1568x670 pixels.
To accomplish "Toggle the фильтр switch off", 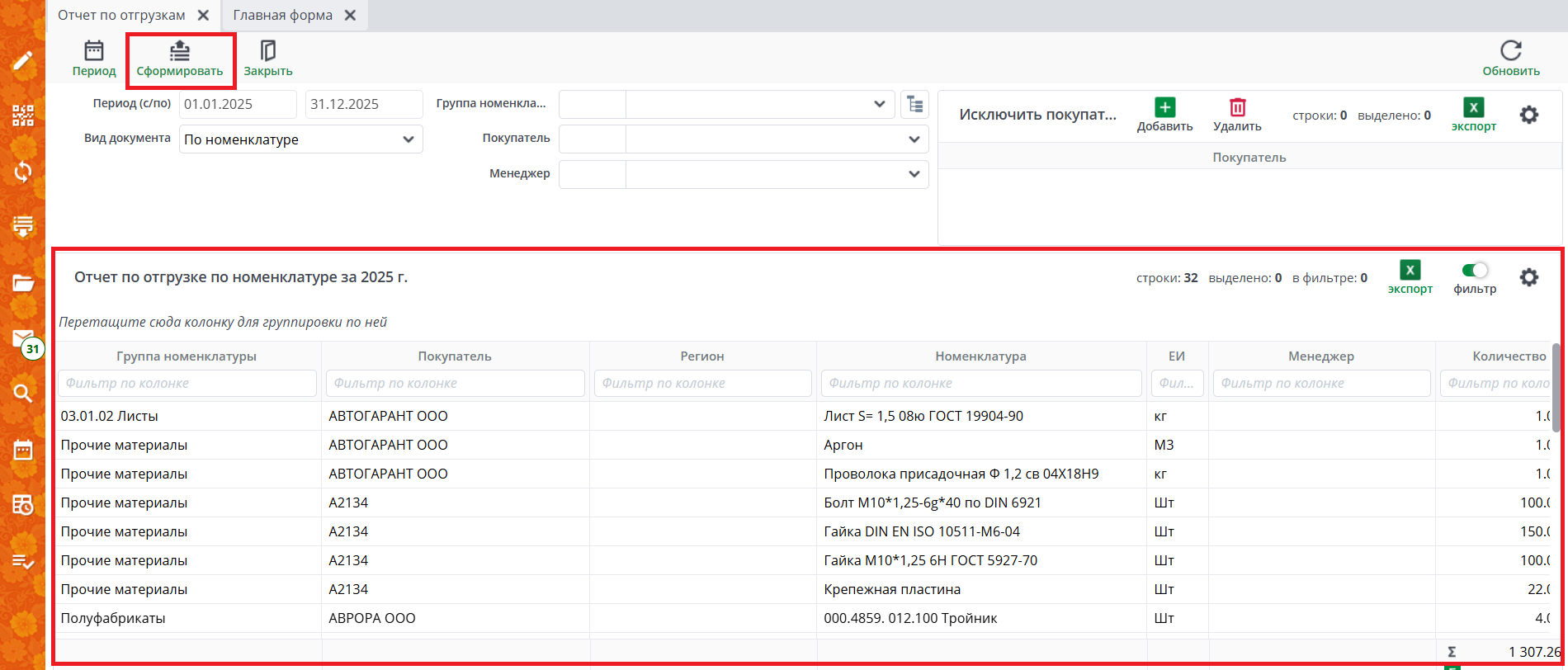I will tap(1474, 271).
